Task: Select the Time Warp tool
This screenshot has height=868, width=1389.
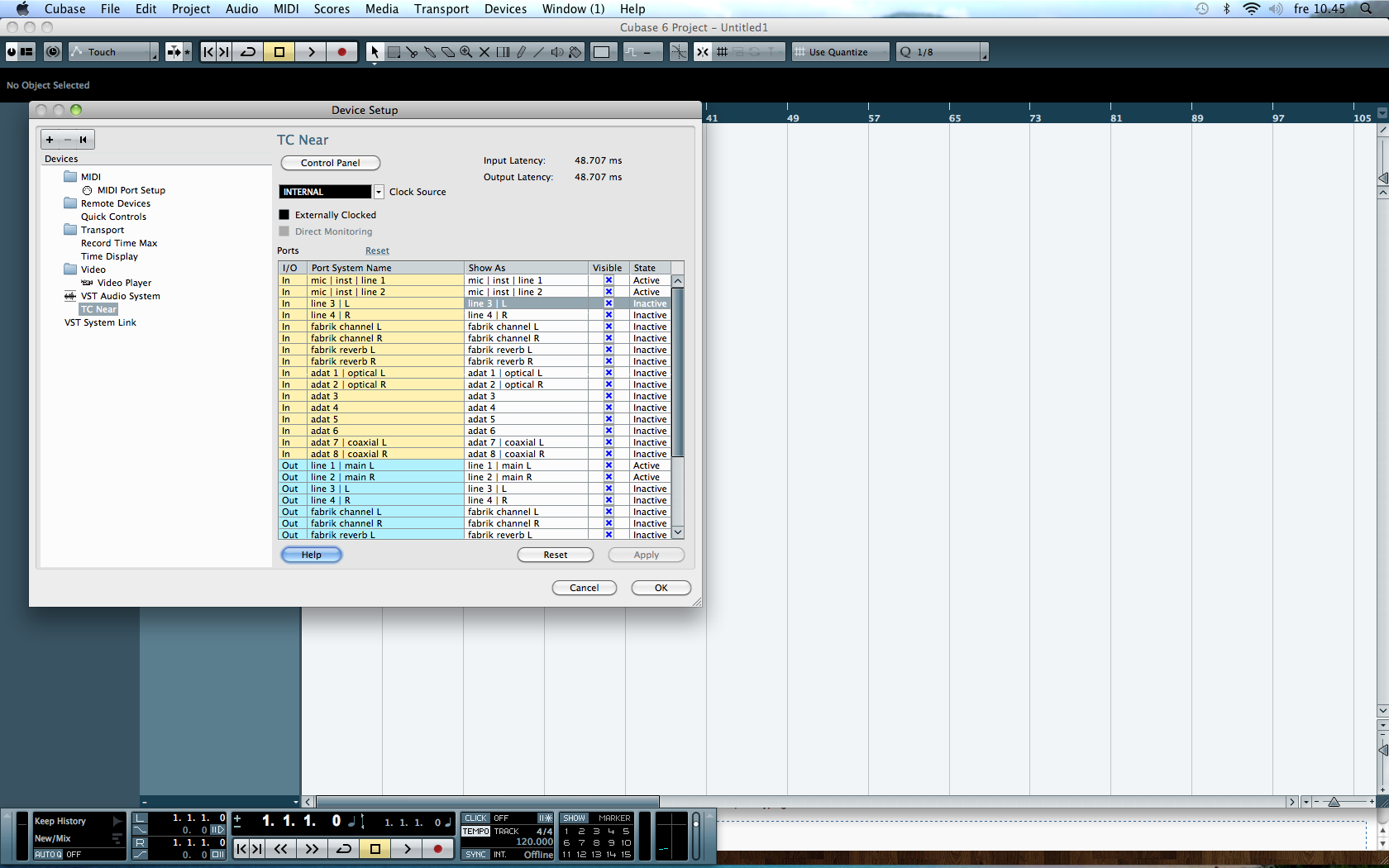Action: (x=503, y=52)
